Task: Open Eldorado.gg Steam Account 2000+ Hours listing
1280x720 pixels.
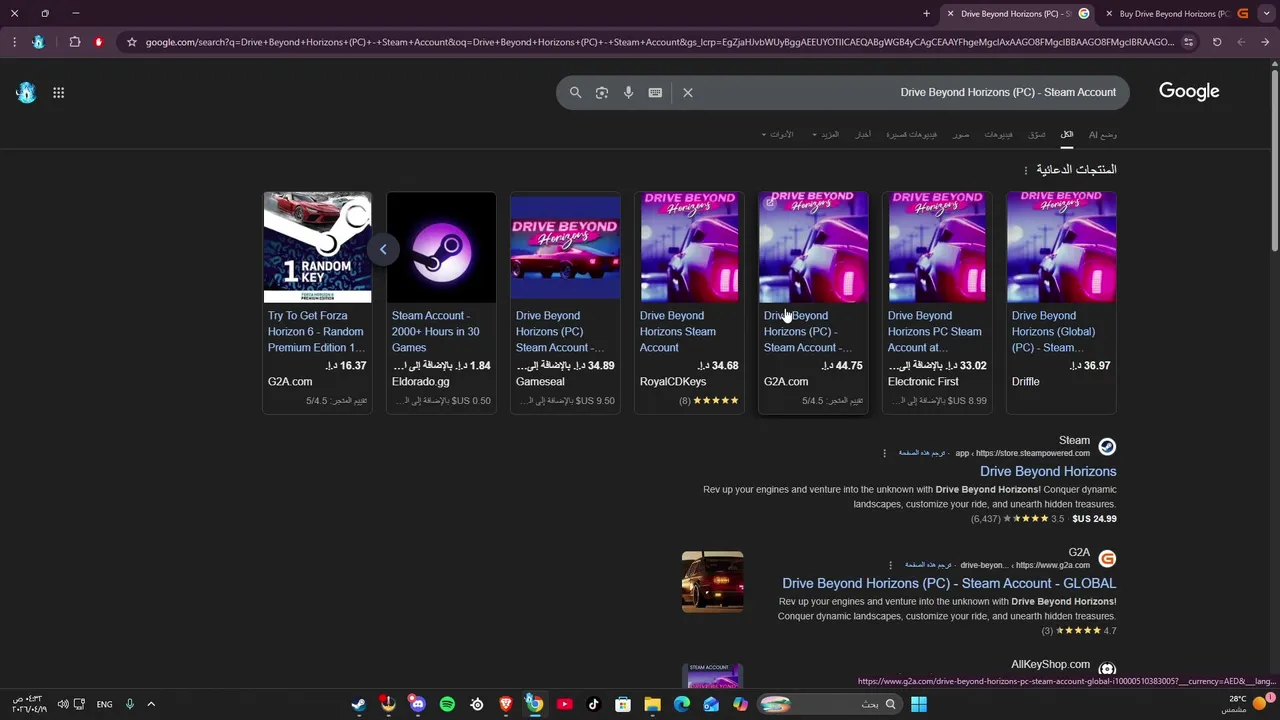Action: coord(436,331)
